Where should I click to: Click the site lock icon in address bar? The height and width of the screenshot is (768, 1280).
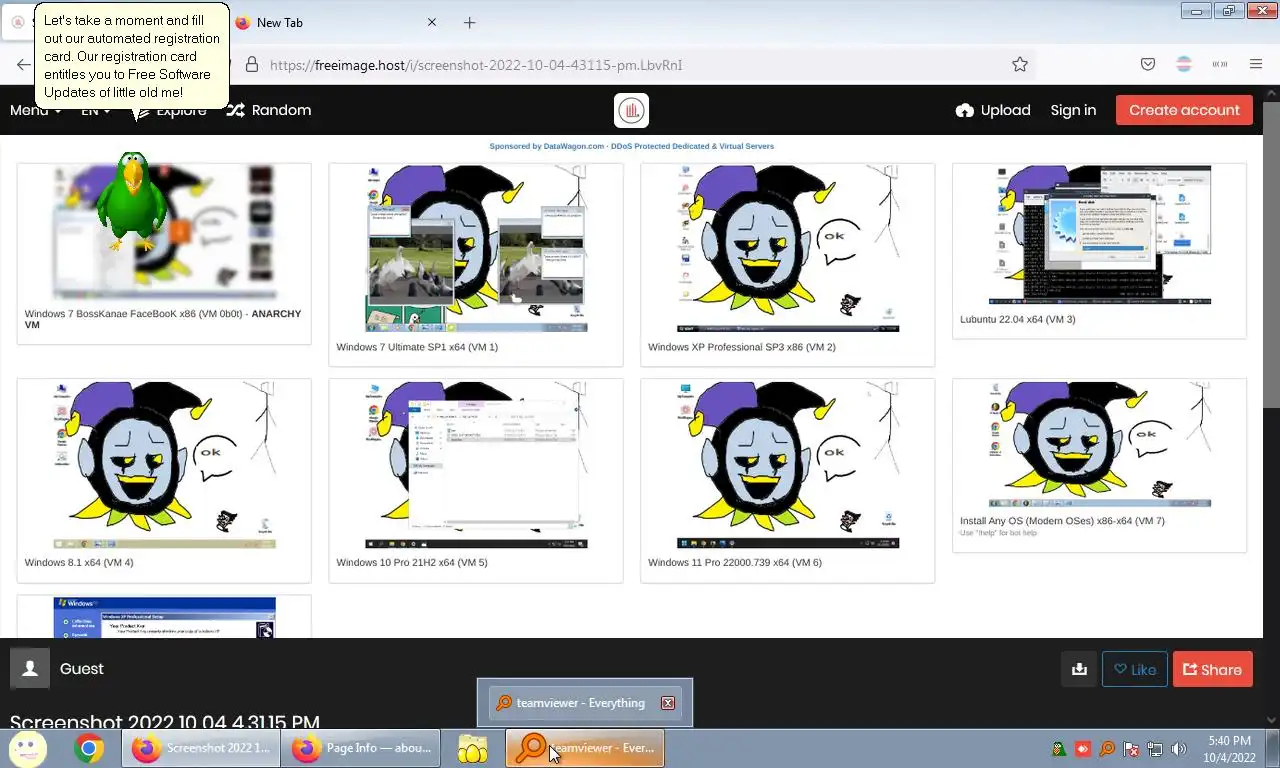click(x=252, y=64)
